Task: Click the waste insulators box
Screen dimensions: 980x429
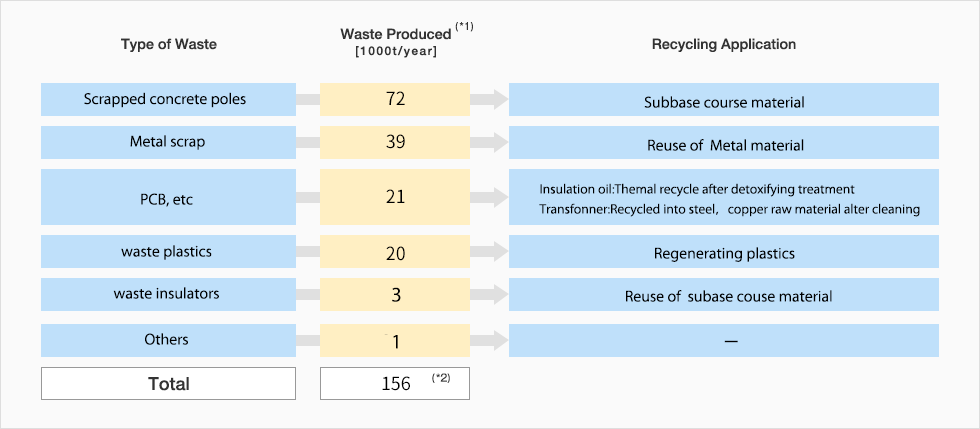Action: (x=168, y=294)
